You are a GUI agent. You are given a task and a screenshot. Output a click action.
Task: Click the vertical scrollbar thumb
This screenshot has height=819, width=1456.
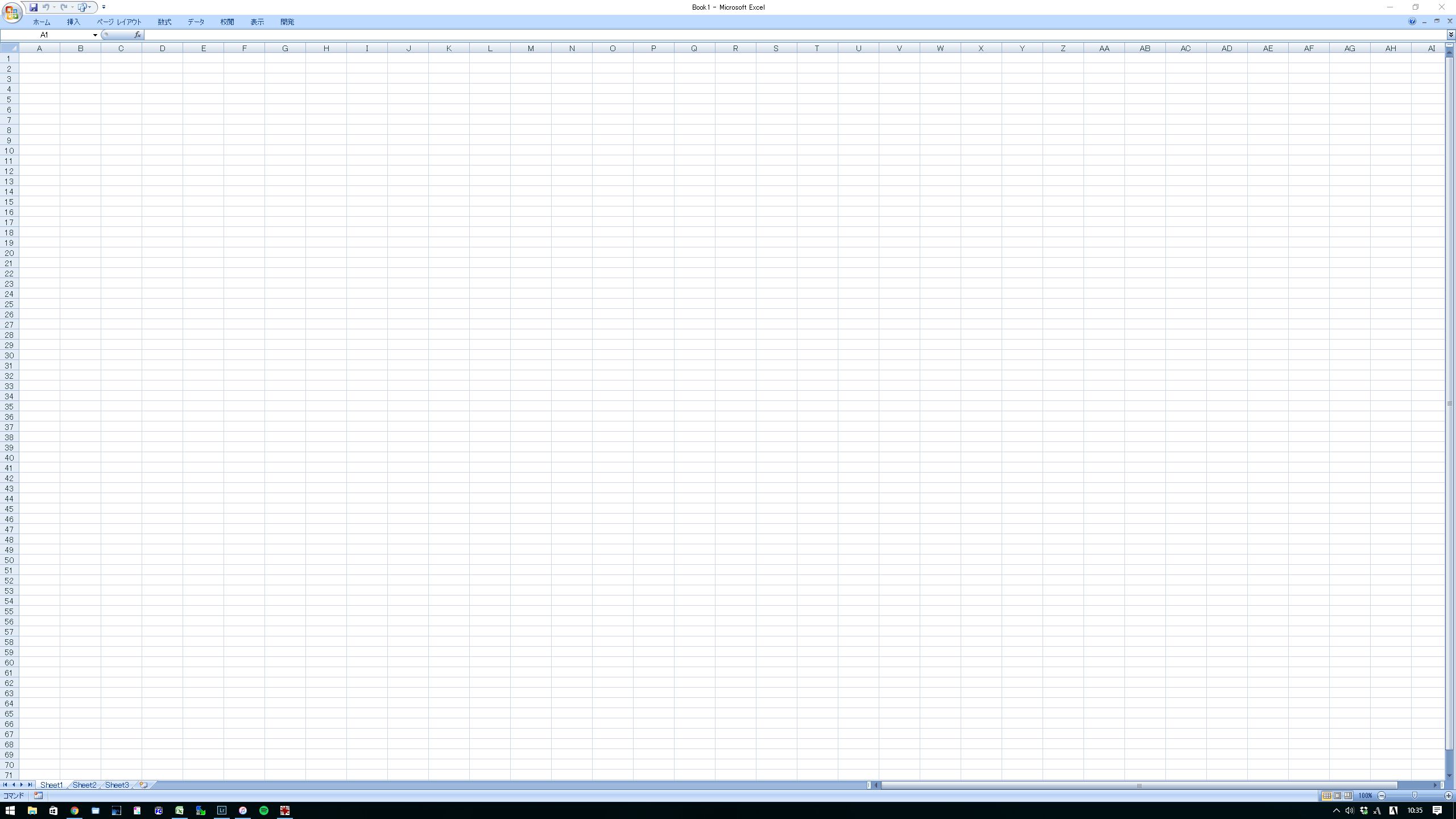(x=1450, y=403)
